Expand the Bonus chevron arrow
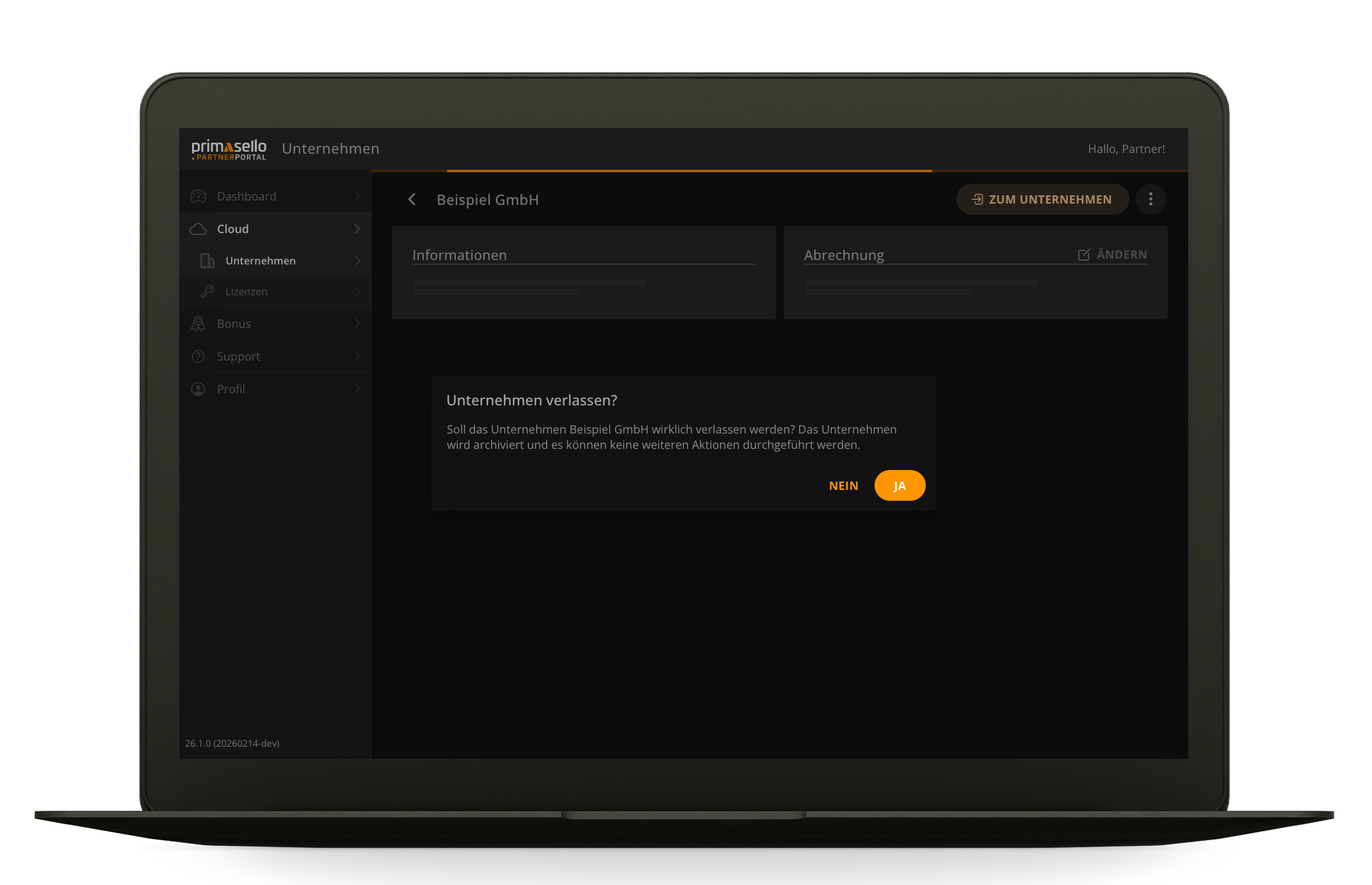The image size is (1372, 885). pos(357,324)
